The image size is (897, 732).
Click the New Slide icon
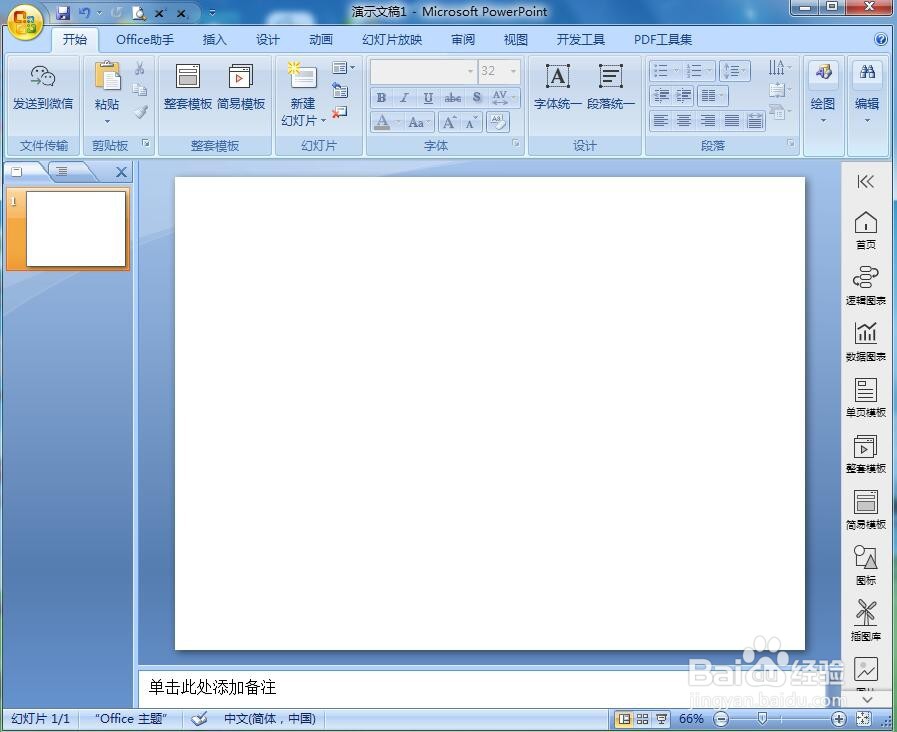click(303, 75)
